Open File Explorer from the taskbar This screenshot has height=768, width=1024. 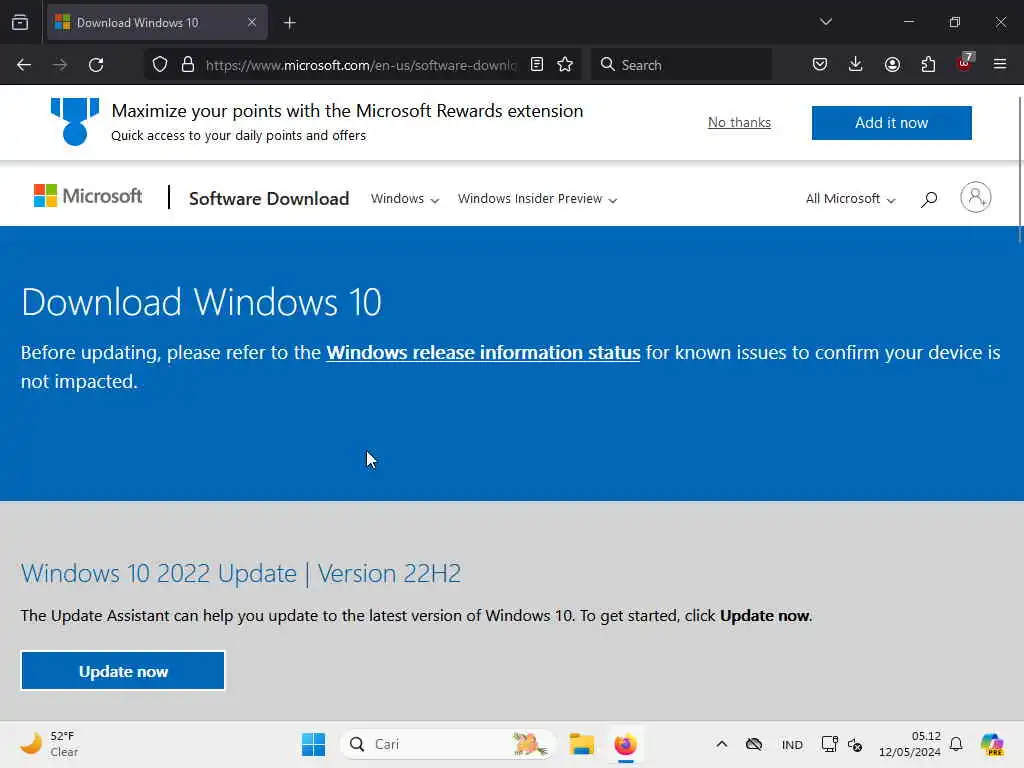(581, 744)
